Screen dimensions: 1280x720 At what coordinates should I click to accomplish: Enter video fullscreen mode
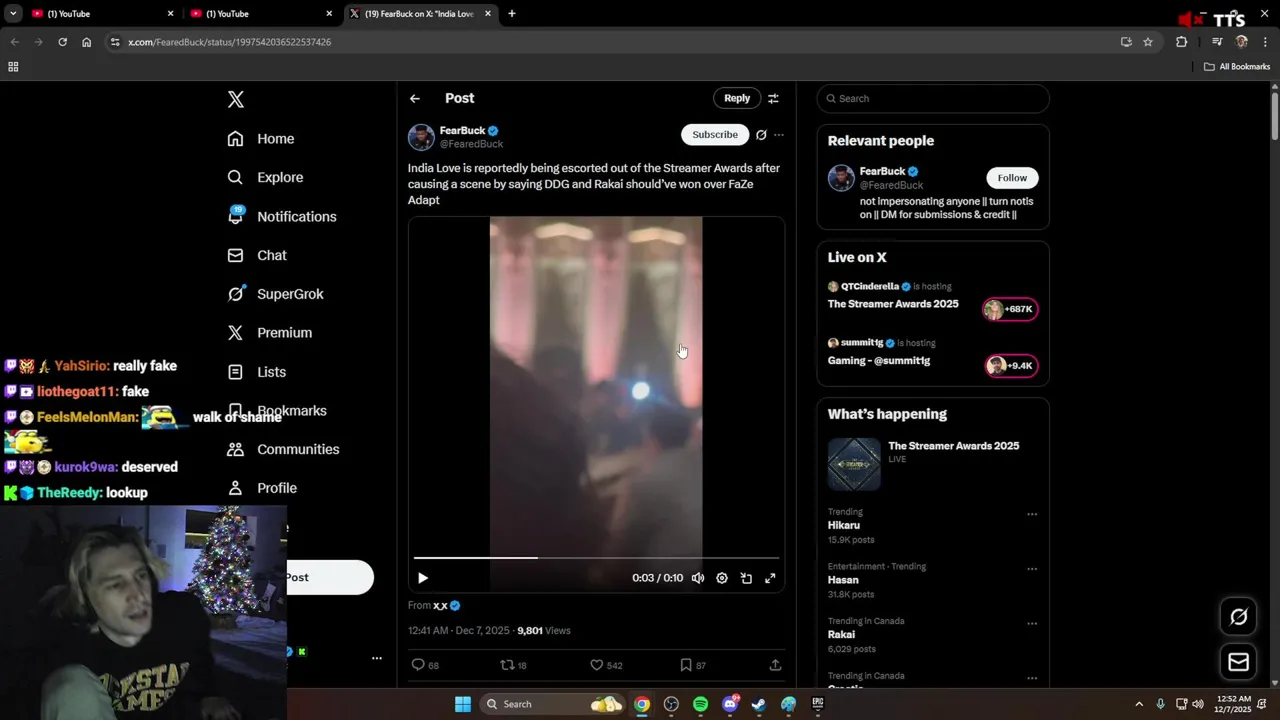pyautogui.click(x=770, y=578)
